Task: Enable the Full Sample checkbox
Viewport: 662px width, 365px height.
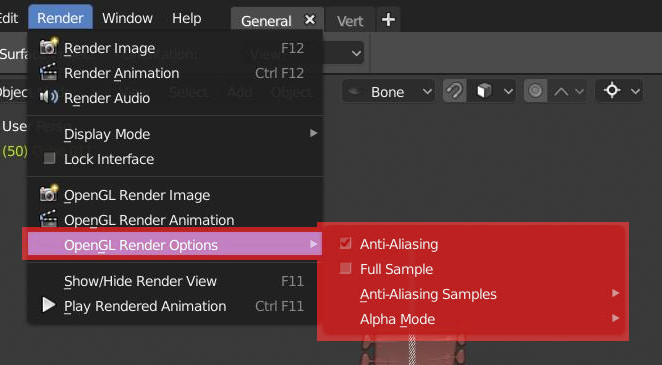Action: pos(345,268)
